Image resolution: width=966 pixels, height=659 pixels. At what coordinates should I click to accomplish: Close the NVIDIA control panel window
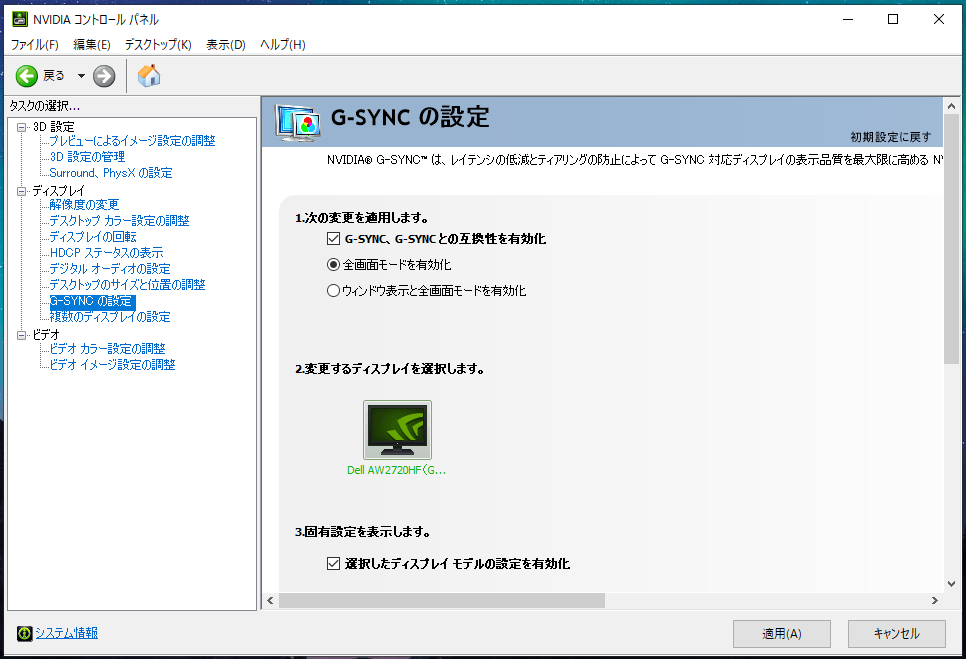tap(939, 19)
